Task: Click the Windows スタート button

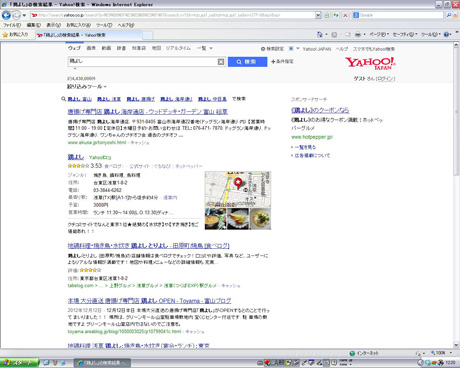Action: (19, 363)
